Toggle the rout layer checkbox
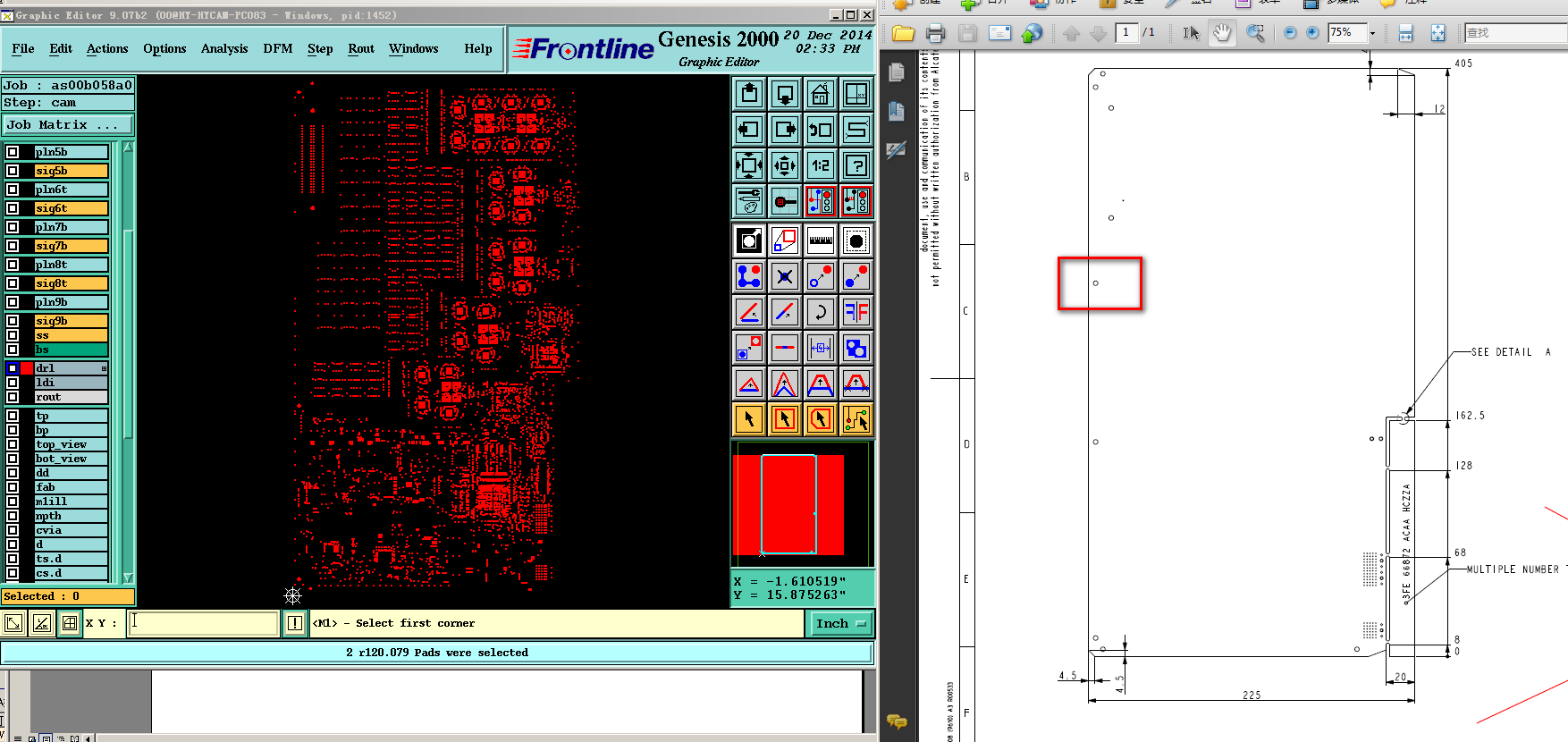The image size is (1568, 742). 13,397
